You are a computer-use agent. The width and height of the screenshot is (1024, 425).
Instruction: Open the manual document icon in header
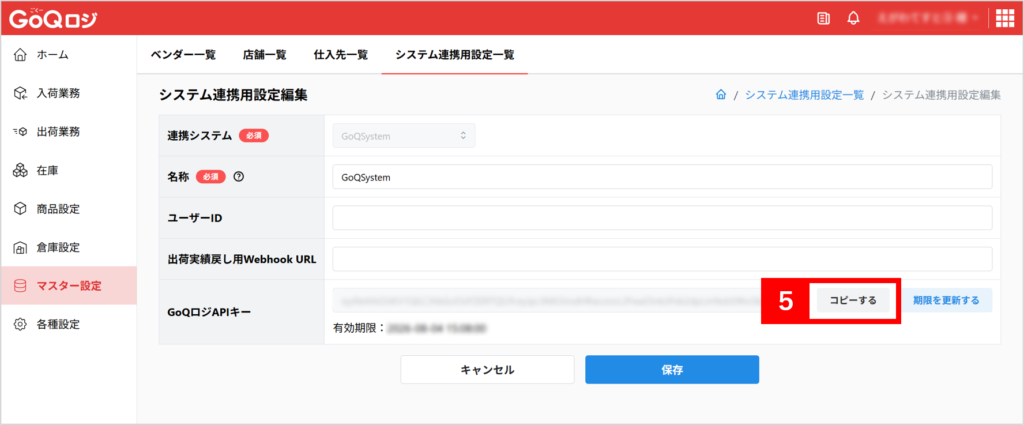click(824, 18)
